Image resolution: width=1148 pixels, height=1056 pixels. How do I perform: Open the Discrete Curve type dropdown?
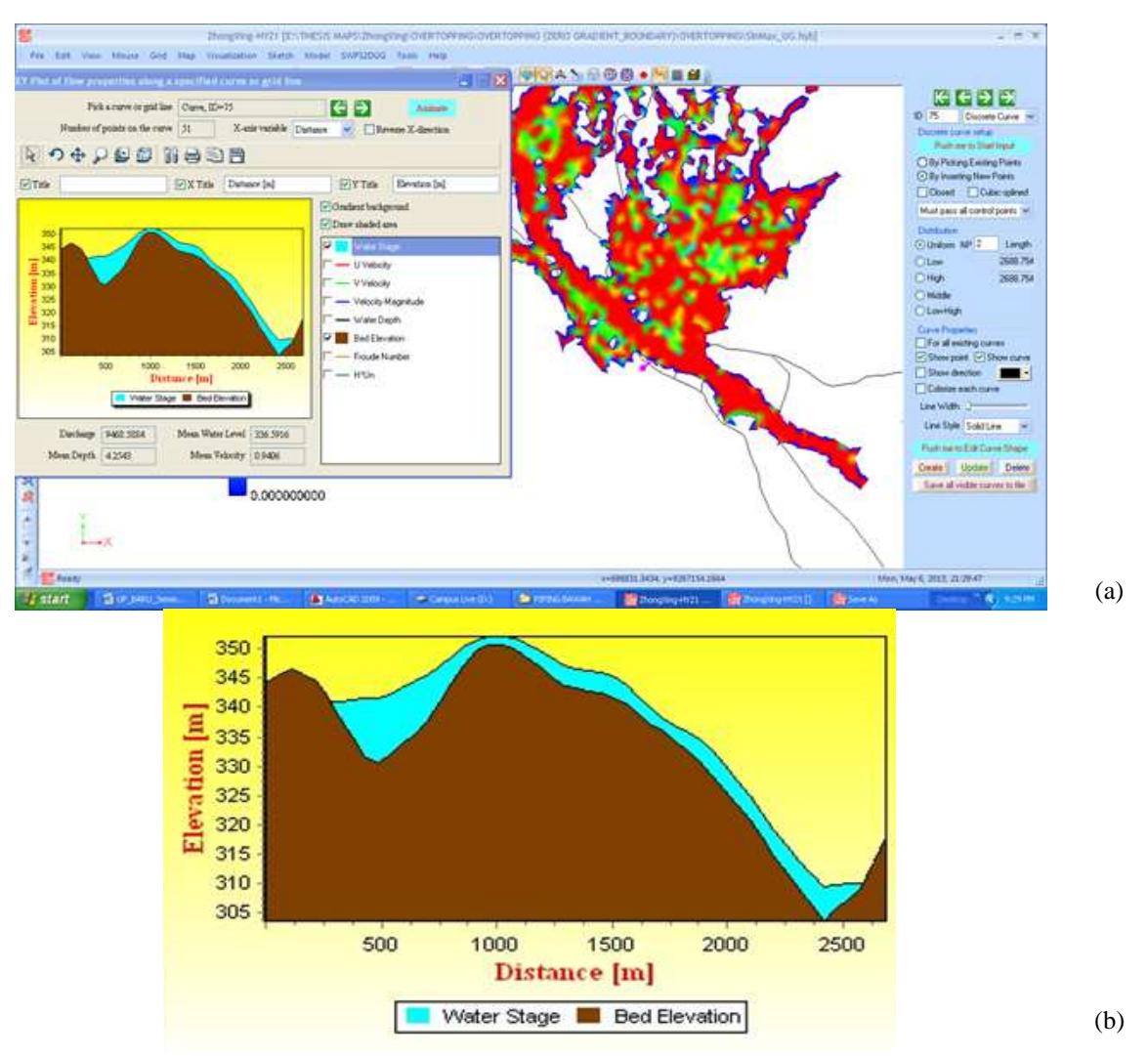[x=1030, y=116]
